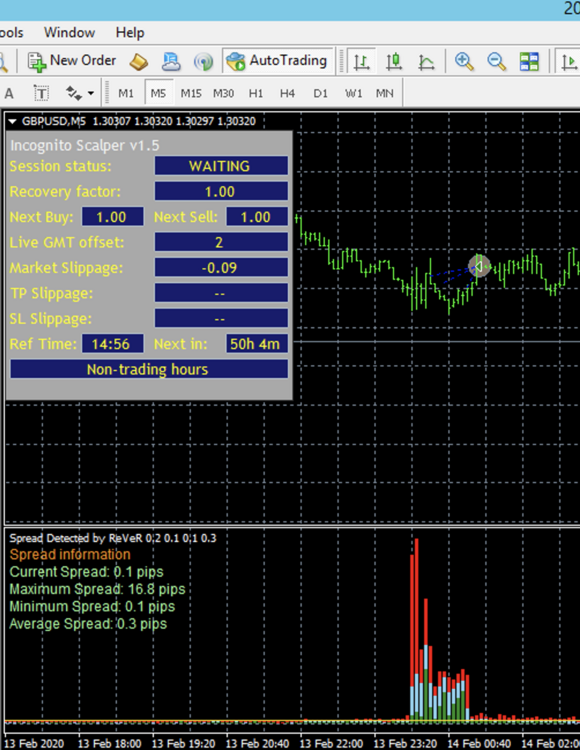Click the Current Spread: 0.1 pips line

[87, 572]
